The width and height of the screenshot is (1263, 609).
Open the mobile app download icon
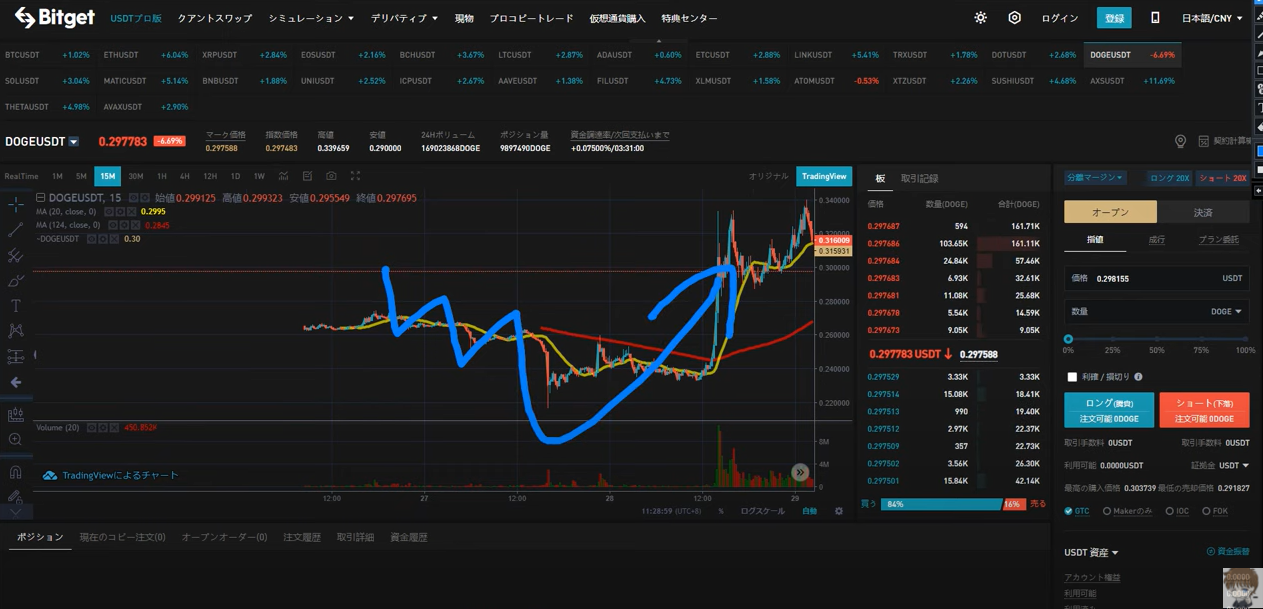tap(1155, 18)
